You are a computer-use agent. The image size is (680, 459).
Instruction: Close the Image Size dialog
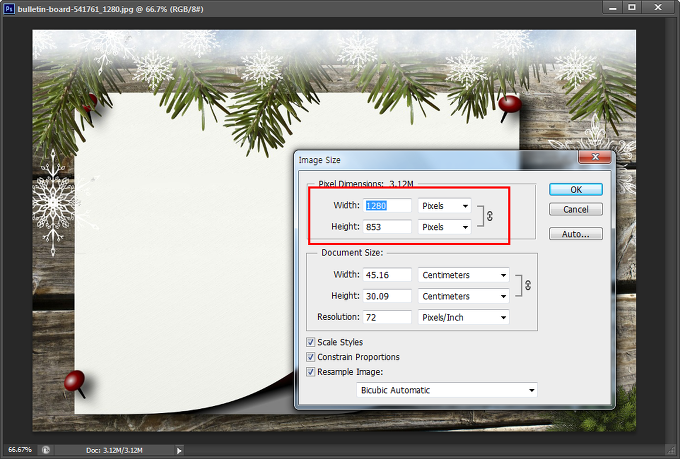click(595, 157)
